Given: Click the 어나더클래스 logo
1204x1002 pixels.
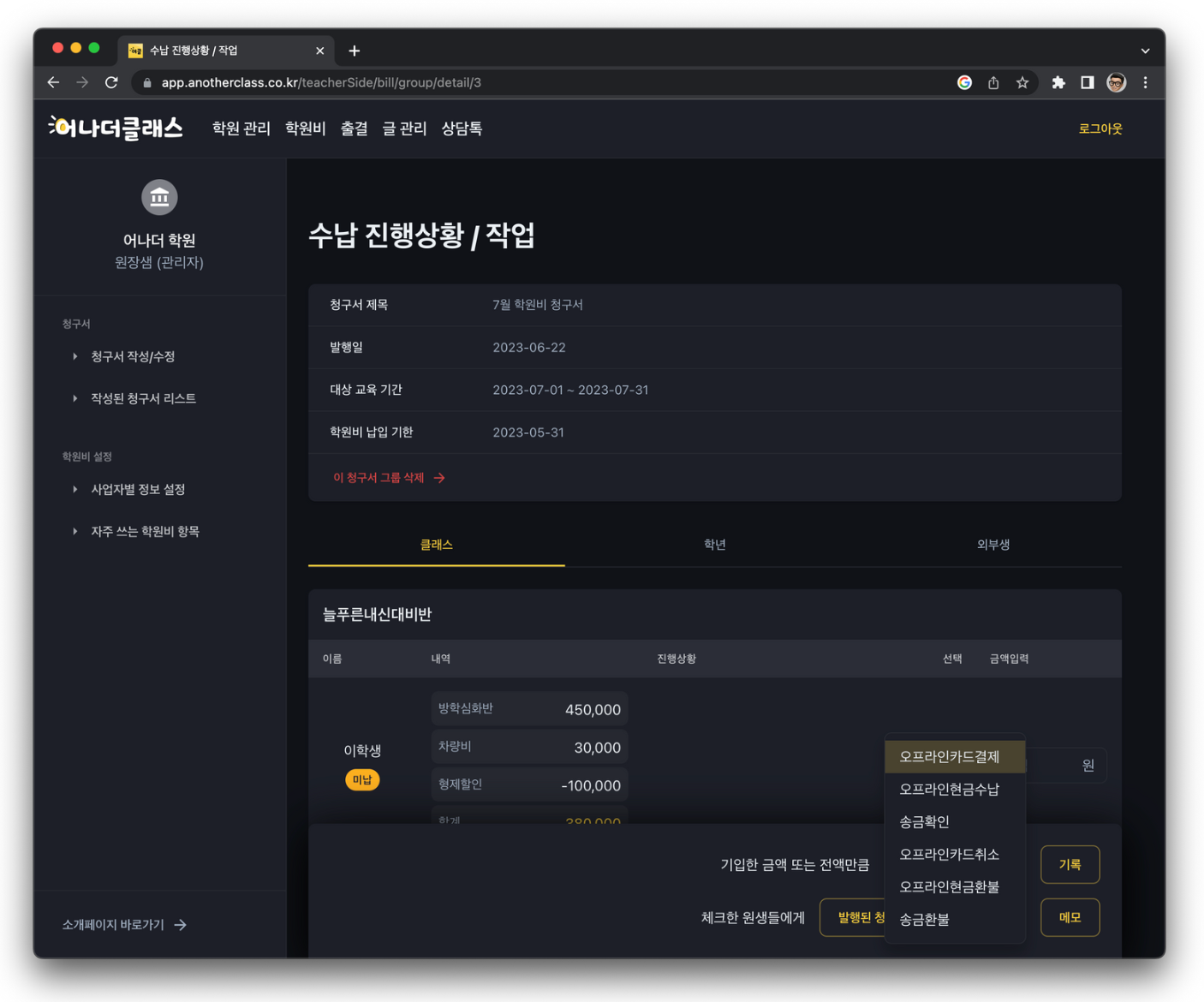Looking at the screenshot, I should (116, 128).
